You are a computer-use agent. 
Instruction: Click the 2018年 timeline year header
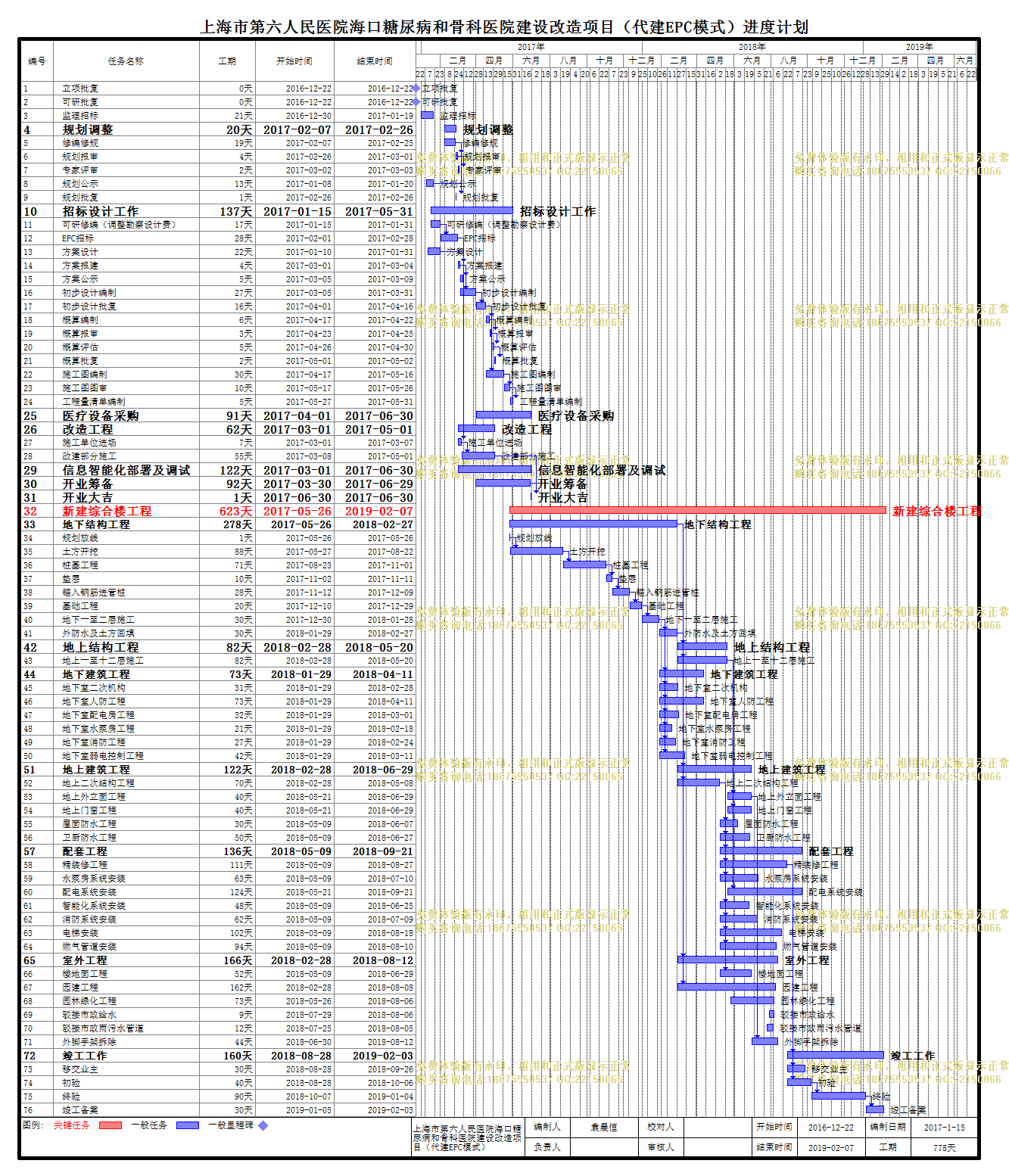[752, 47]
